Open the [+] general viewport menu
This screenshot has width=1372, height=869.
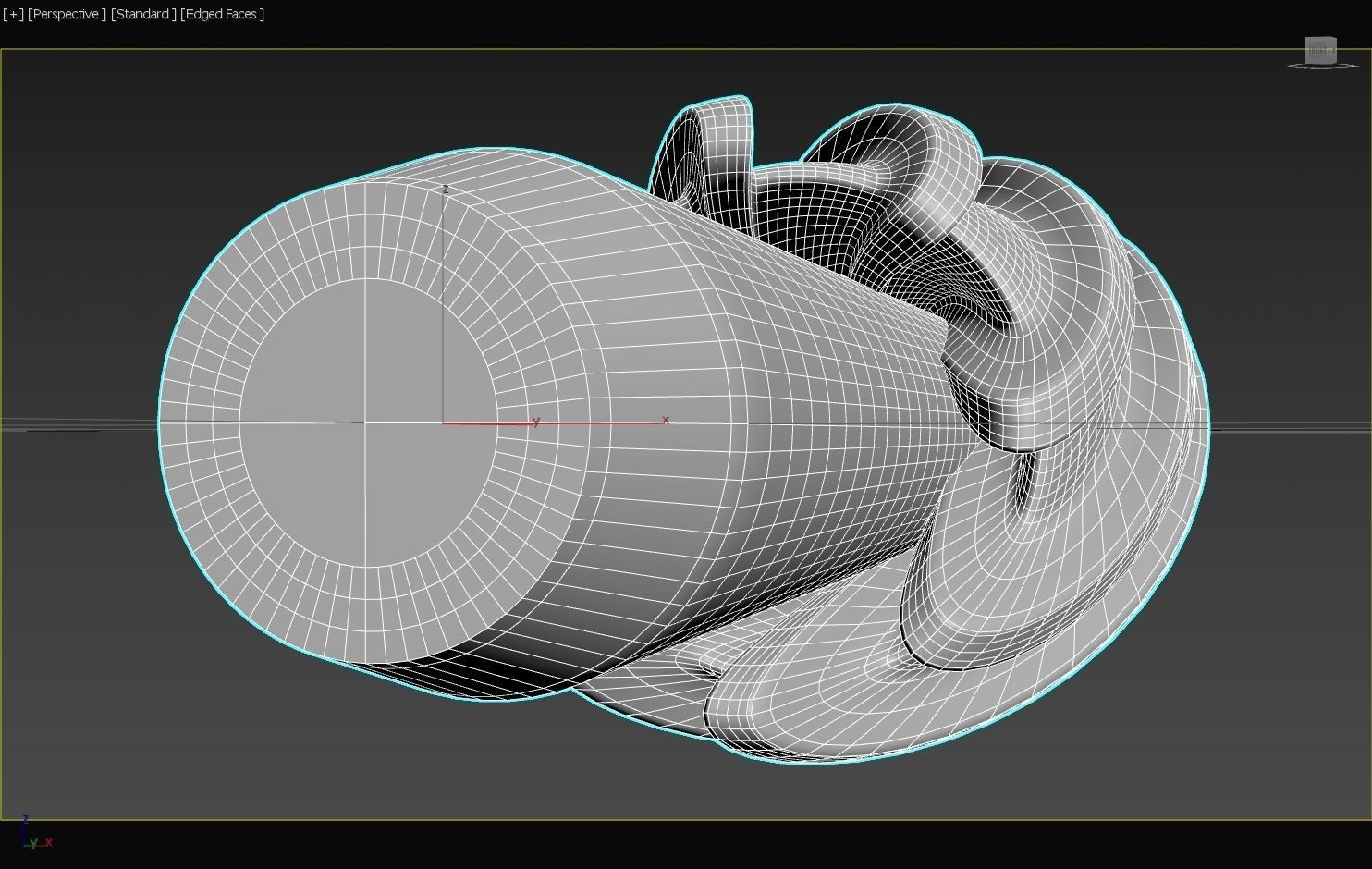tap(14, 14)
